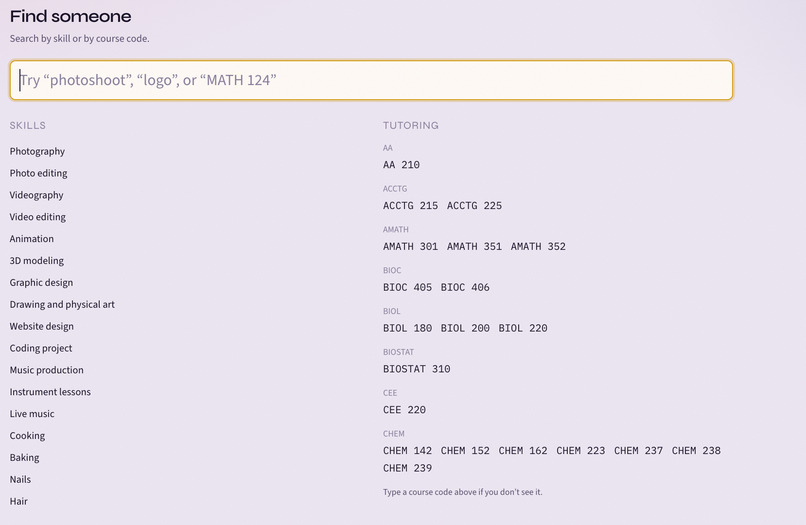The image size is (806, 525).
Task: Open the Coding project skill
Action: click(41, 348)
